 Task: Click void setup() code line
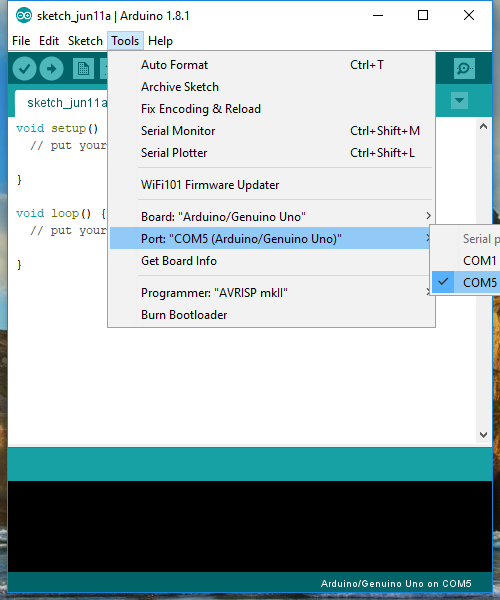point(57,129)
